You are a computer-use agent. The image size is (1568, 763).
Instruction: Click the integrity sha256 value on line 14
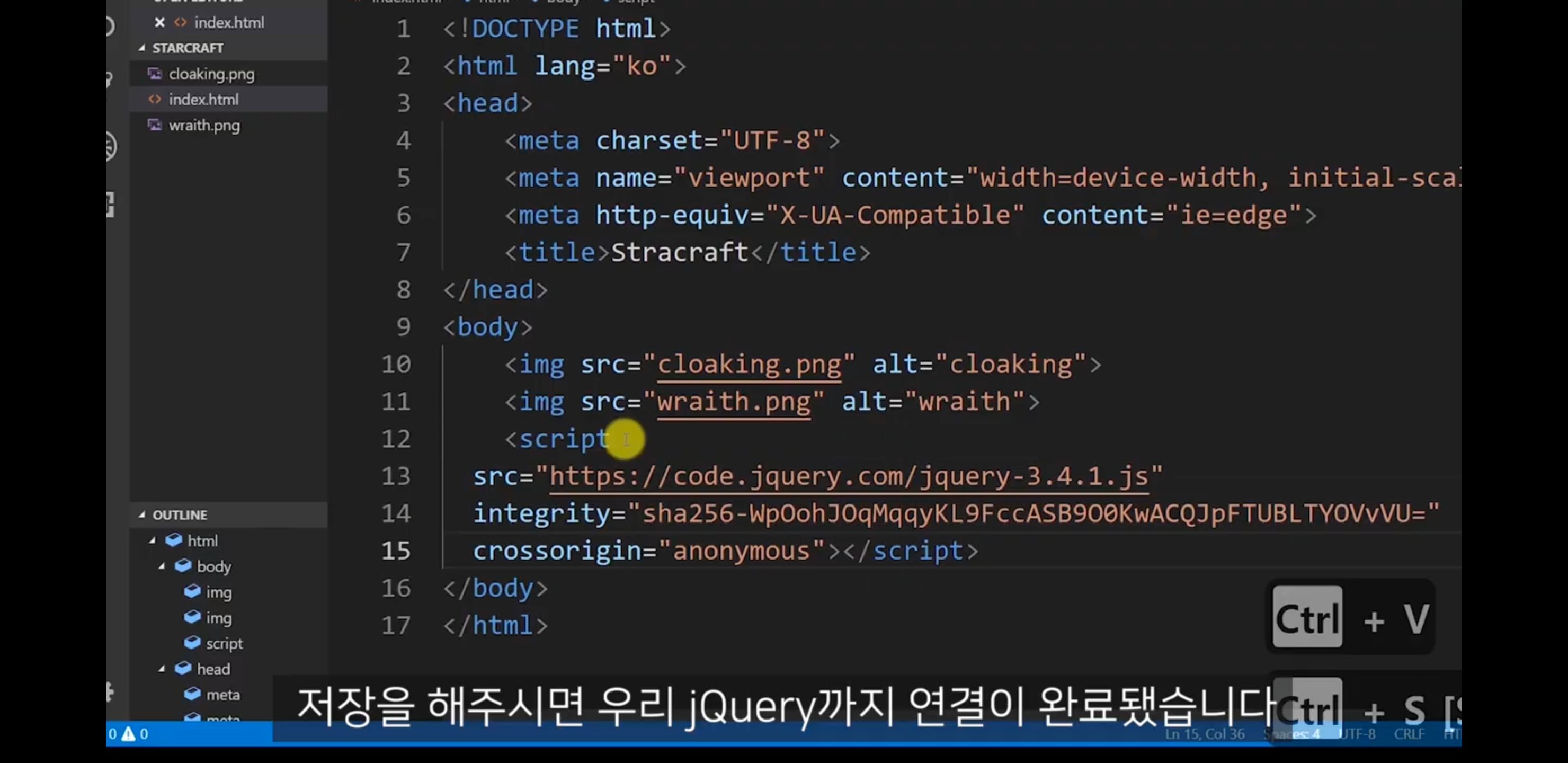click(x=1034, y=513)
